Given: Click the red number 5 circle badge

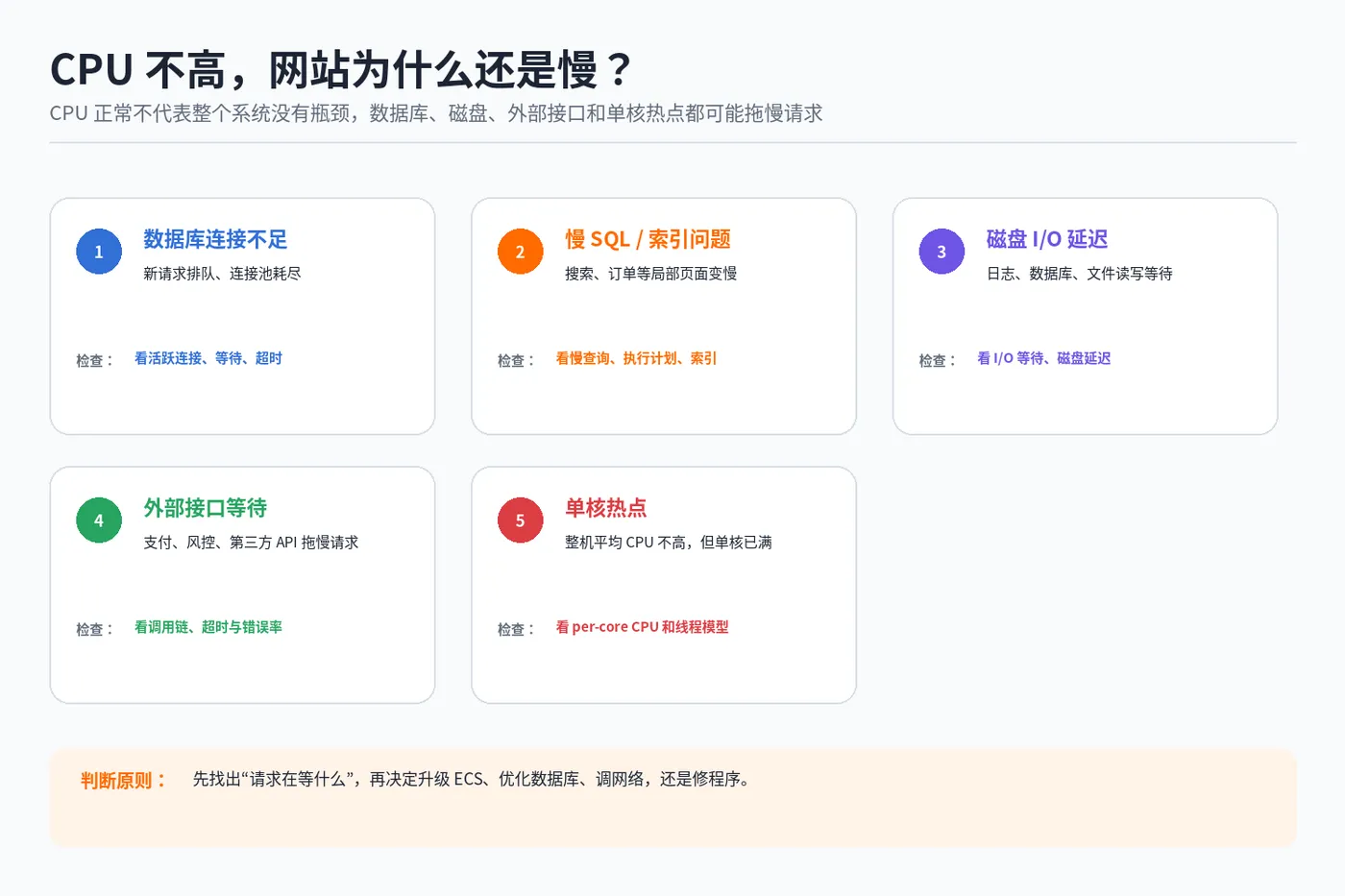Looking at the screenshot, I should tap(520, 521).
